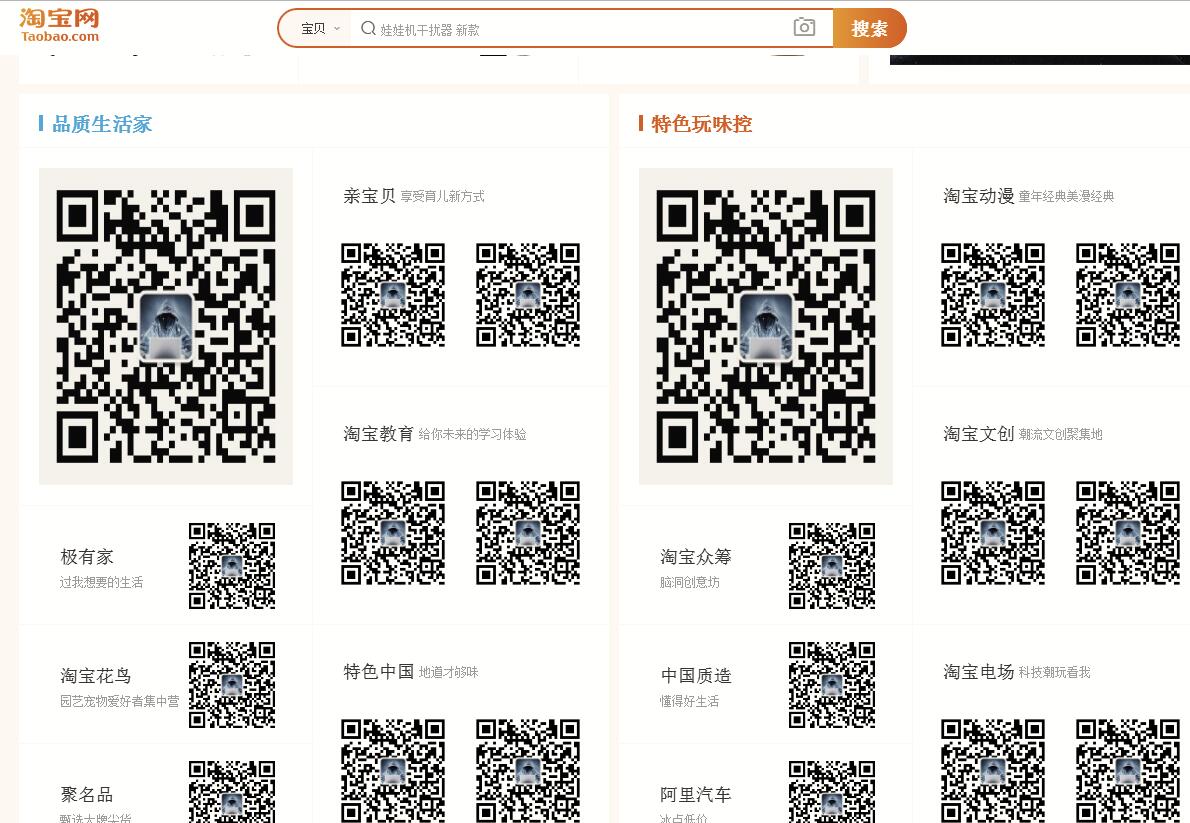Click the second QR thumbnail under 淘宝文创
This screenshot has height=823, width=1190.
[x=1129, y=533]
